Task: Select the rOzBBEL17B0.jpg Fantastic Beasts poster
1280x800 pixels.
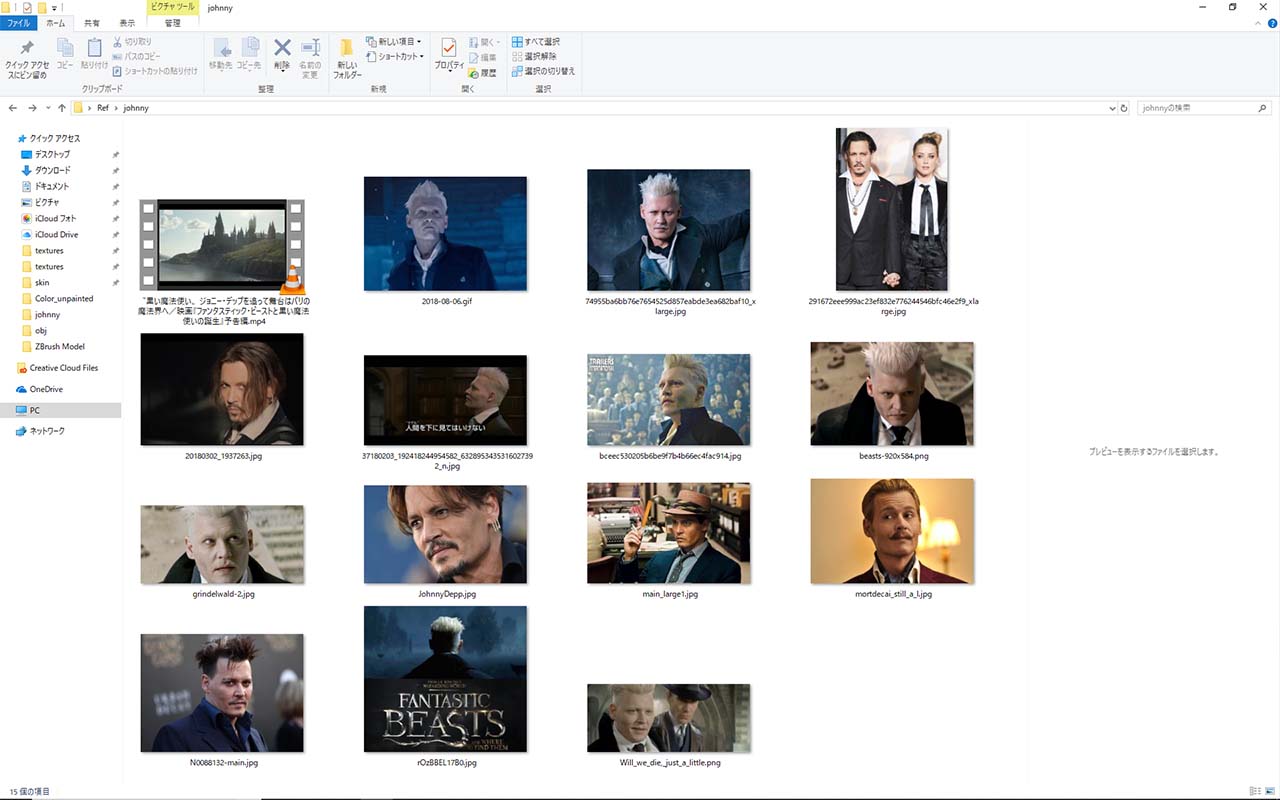Action: [x=445, y=678]
